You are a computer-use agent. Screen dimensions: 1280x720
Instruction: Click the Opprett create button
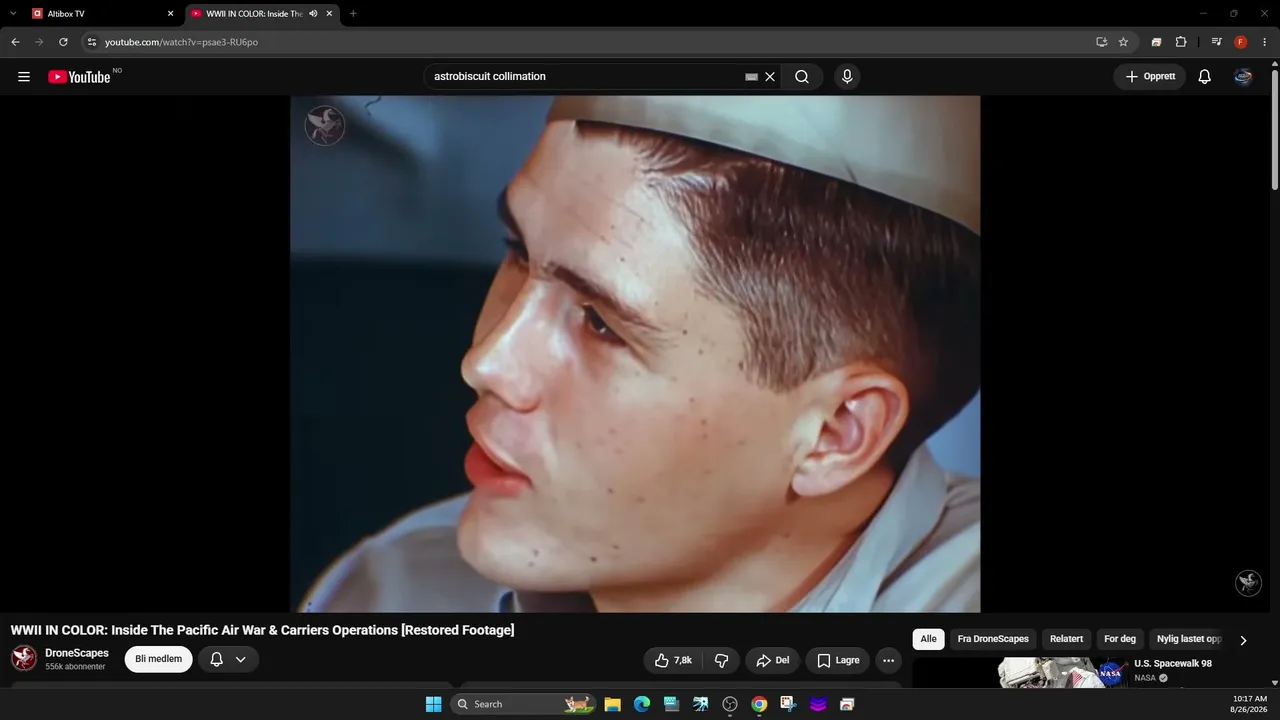(1150, 77)
